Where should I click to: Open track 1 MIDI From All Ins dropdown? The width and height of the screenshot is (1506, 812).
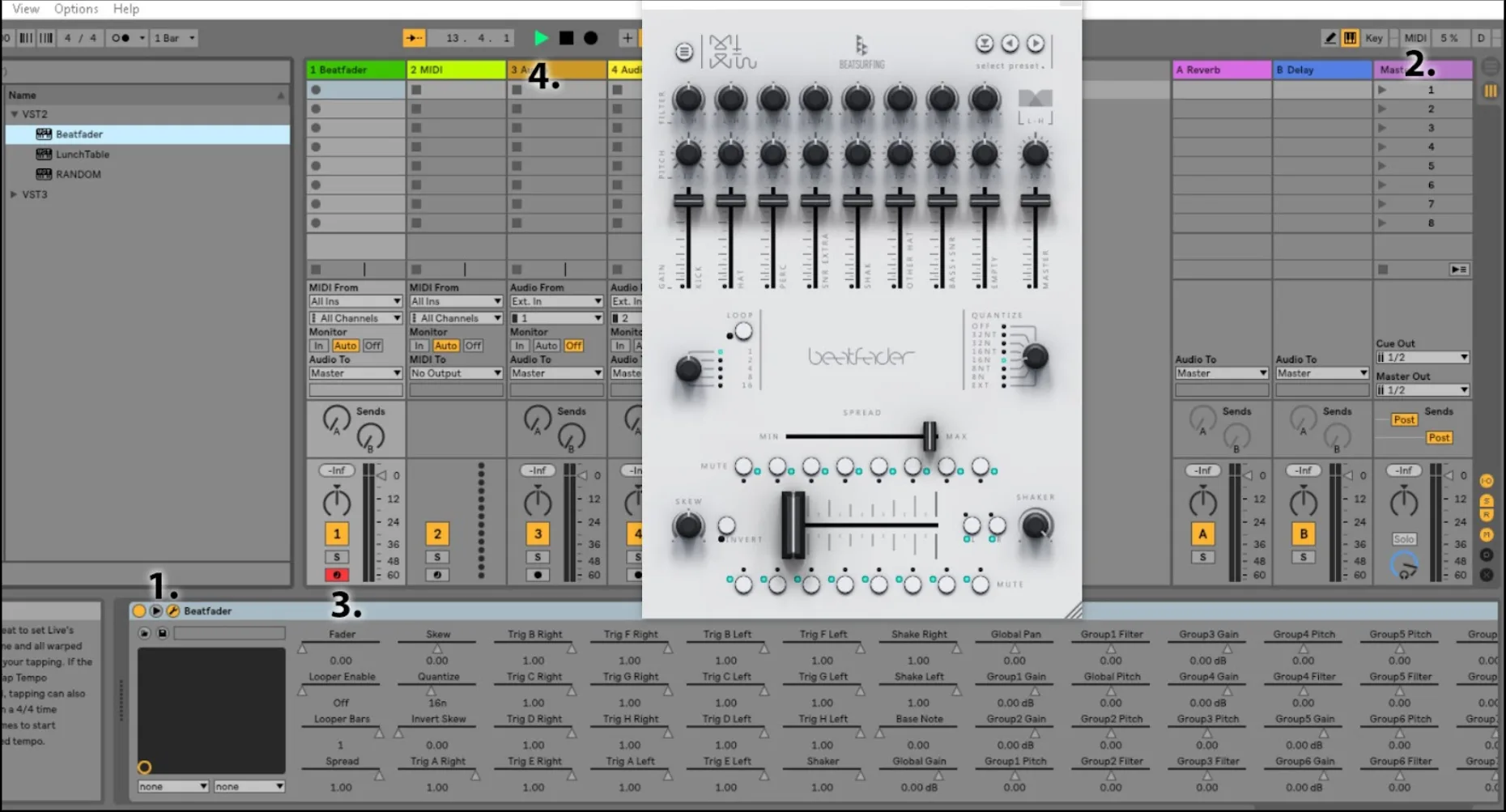[x=355, y=301]
